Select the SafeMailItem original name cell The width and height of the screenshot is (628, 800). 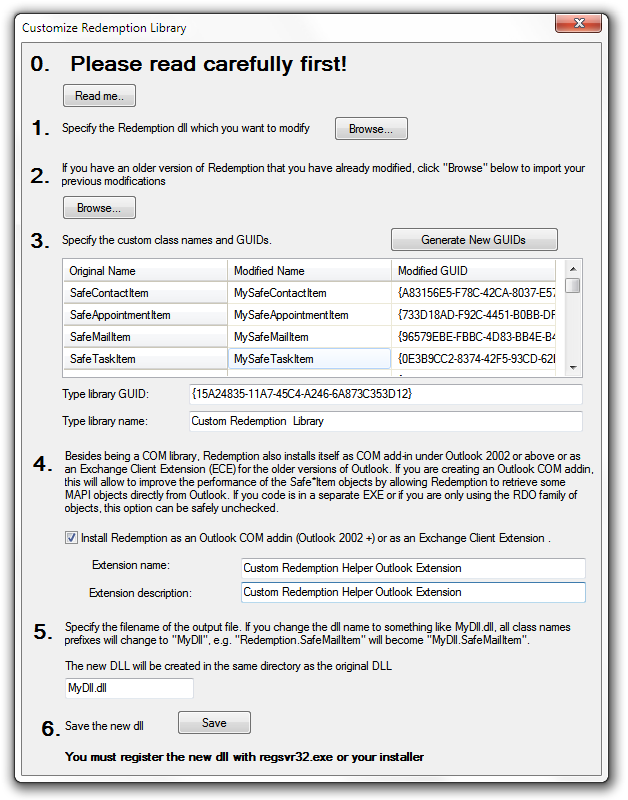[145, 337]
